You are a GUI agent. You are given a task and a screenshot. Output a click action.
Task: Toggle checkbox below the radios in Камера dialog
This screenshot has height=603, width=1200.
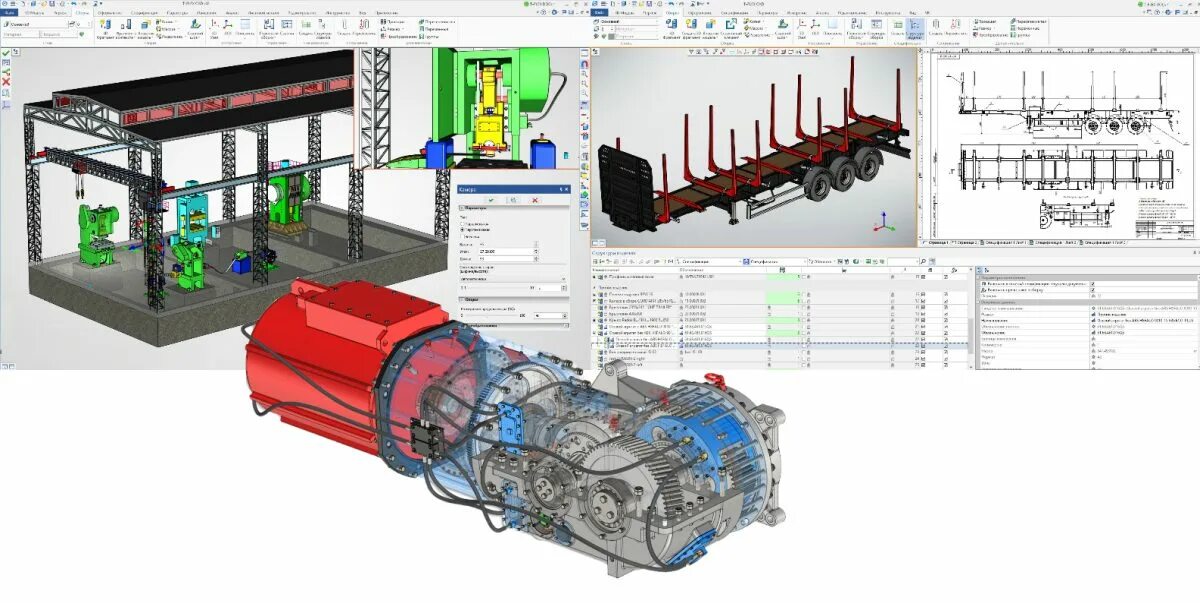point(462,237)
